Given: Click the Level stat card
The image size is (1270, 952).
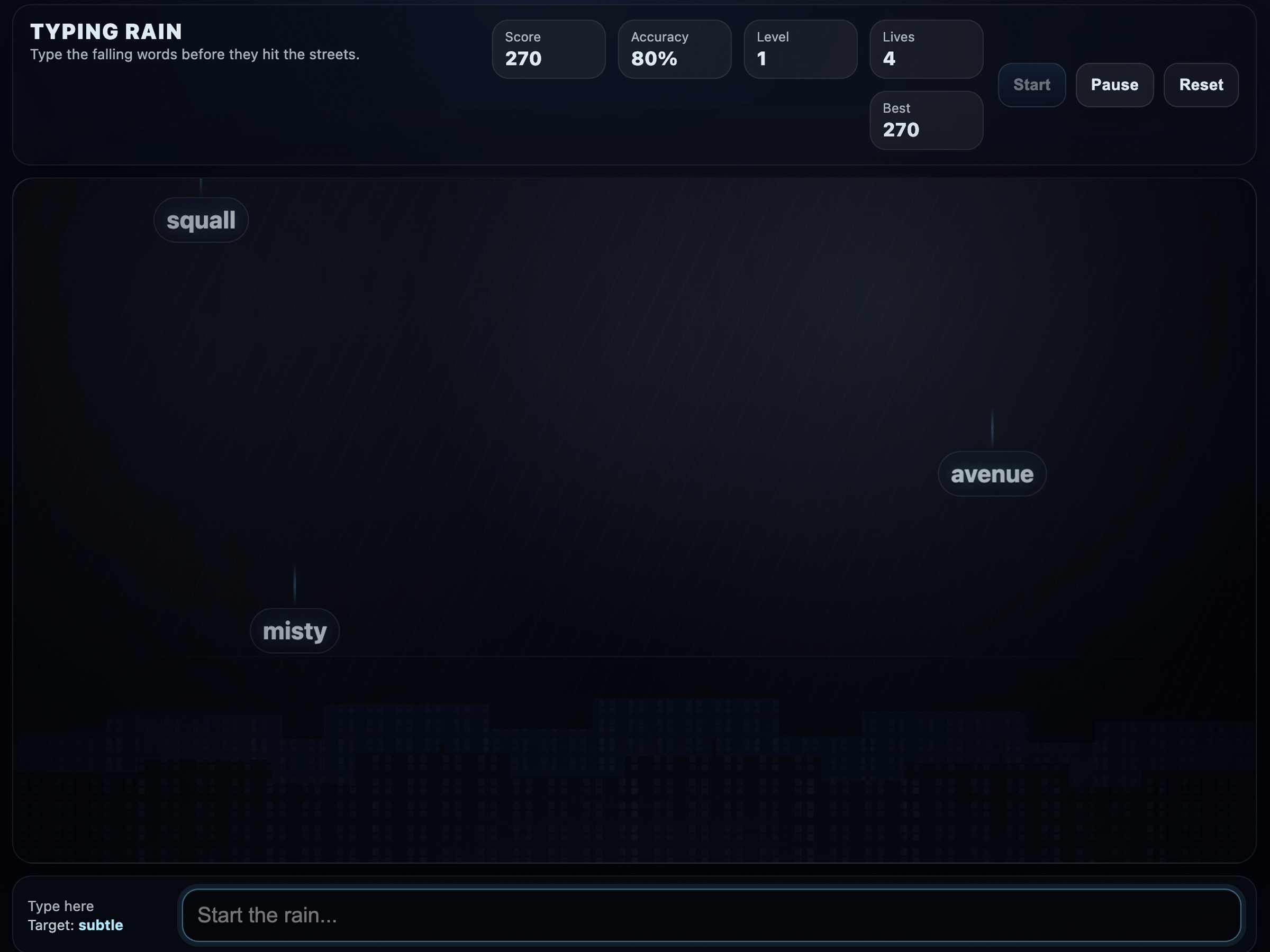Looking at the screenshot, I should [x=800, y=49].
